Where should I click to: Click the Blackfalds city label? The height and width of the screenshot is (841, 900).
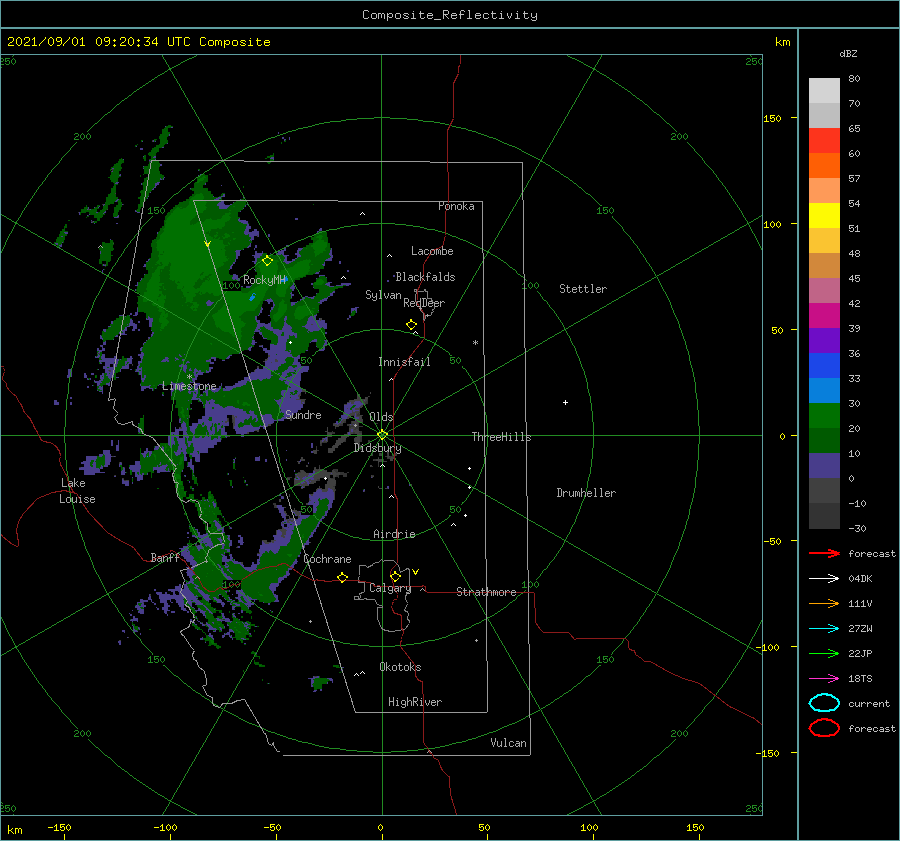425,277
